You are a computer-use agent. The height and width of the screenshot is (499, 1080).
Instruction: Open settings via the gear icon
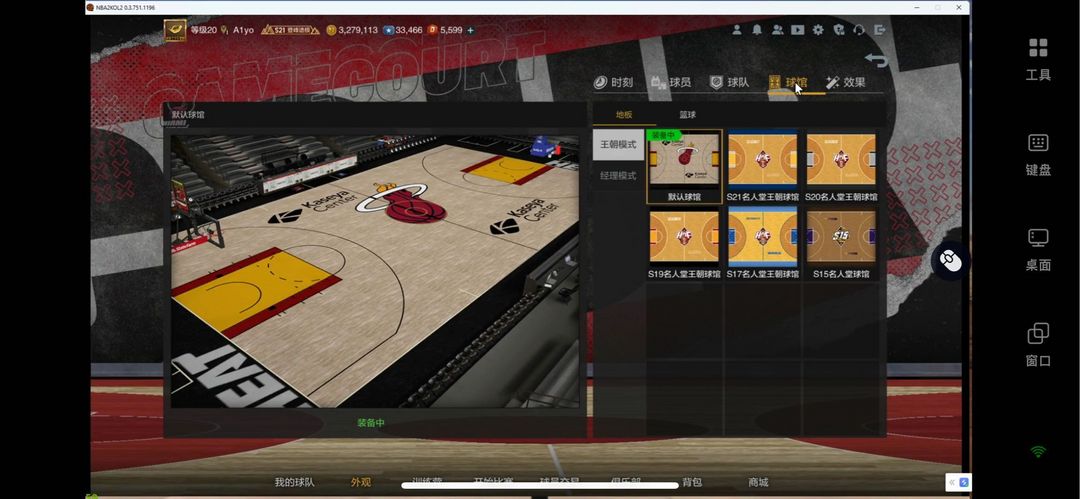point(818,30)
